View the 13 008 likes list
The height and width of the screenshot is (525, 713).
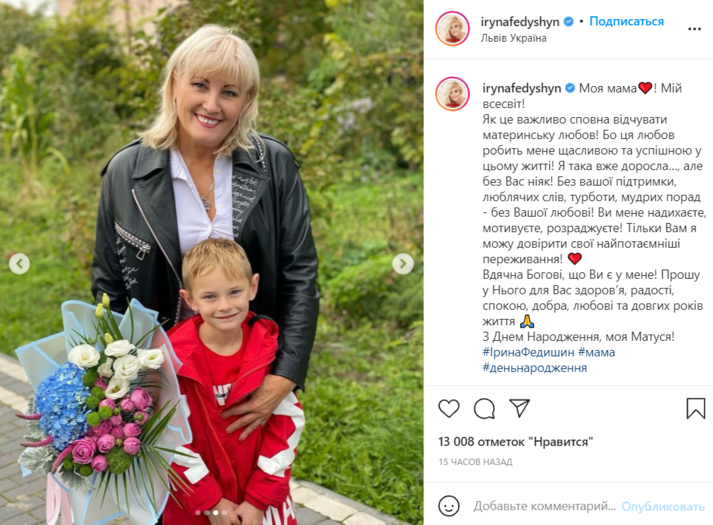coord(516,441)
